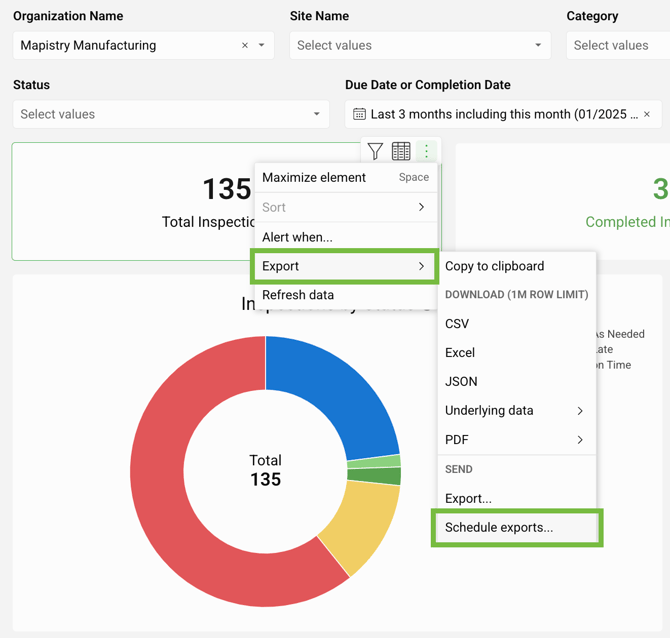670x638 pixels.
Task: Expand the PDF export submenu
Action: 517,440
